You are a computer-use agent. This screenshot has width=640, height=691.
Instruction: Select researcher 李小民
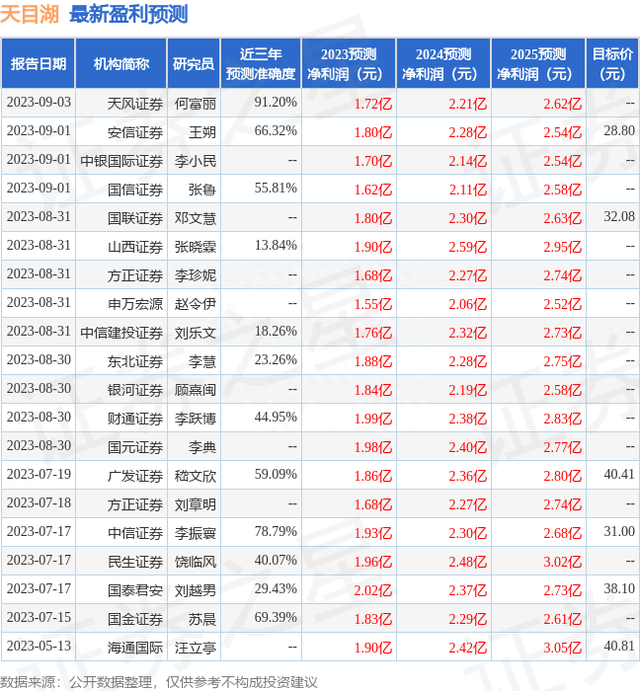pyautogui.click(x=195, y=161)
